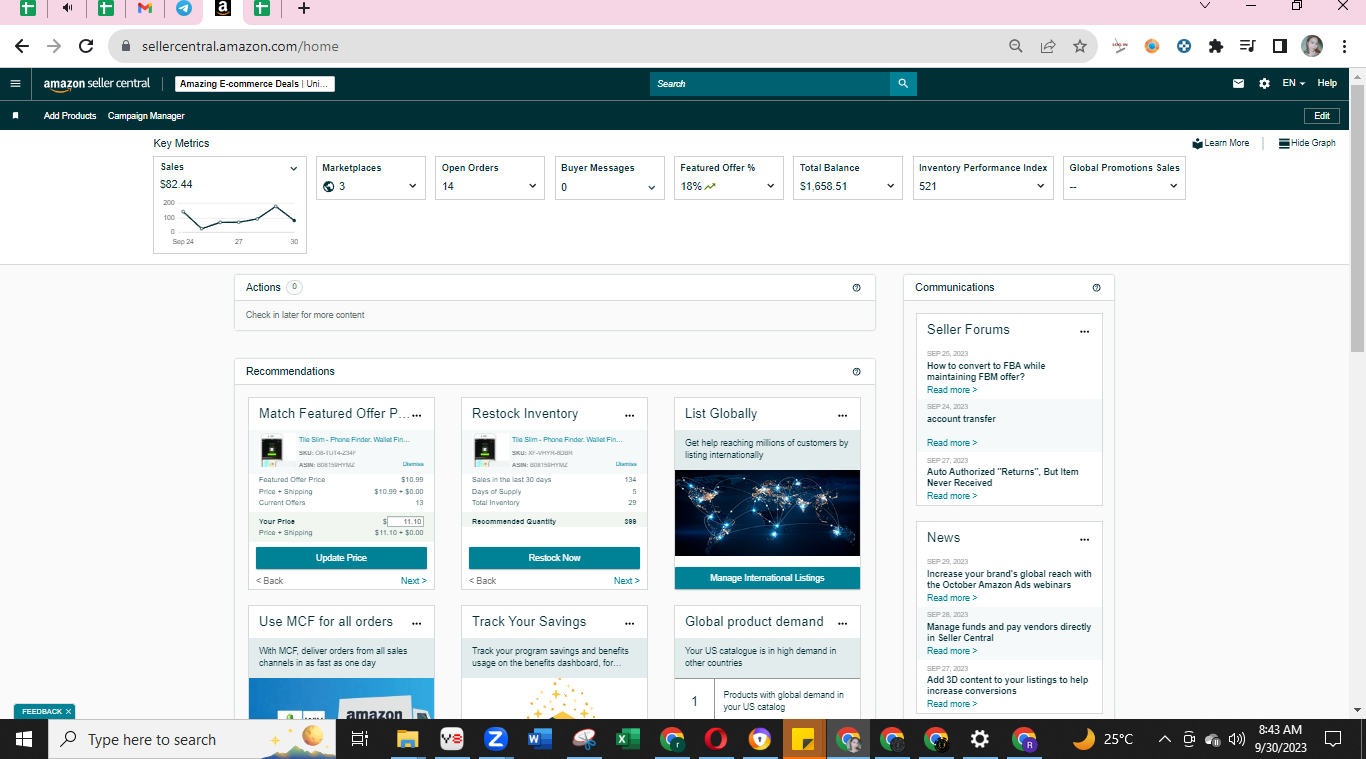Open the mail messages icon
The image size is (1366, 759).
click(x=1239, y=84)
